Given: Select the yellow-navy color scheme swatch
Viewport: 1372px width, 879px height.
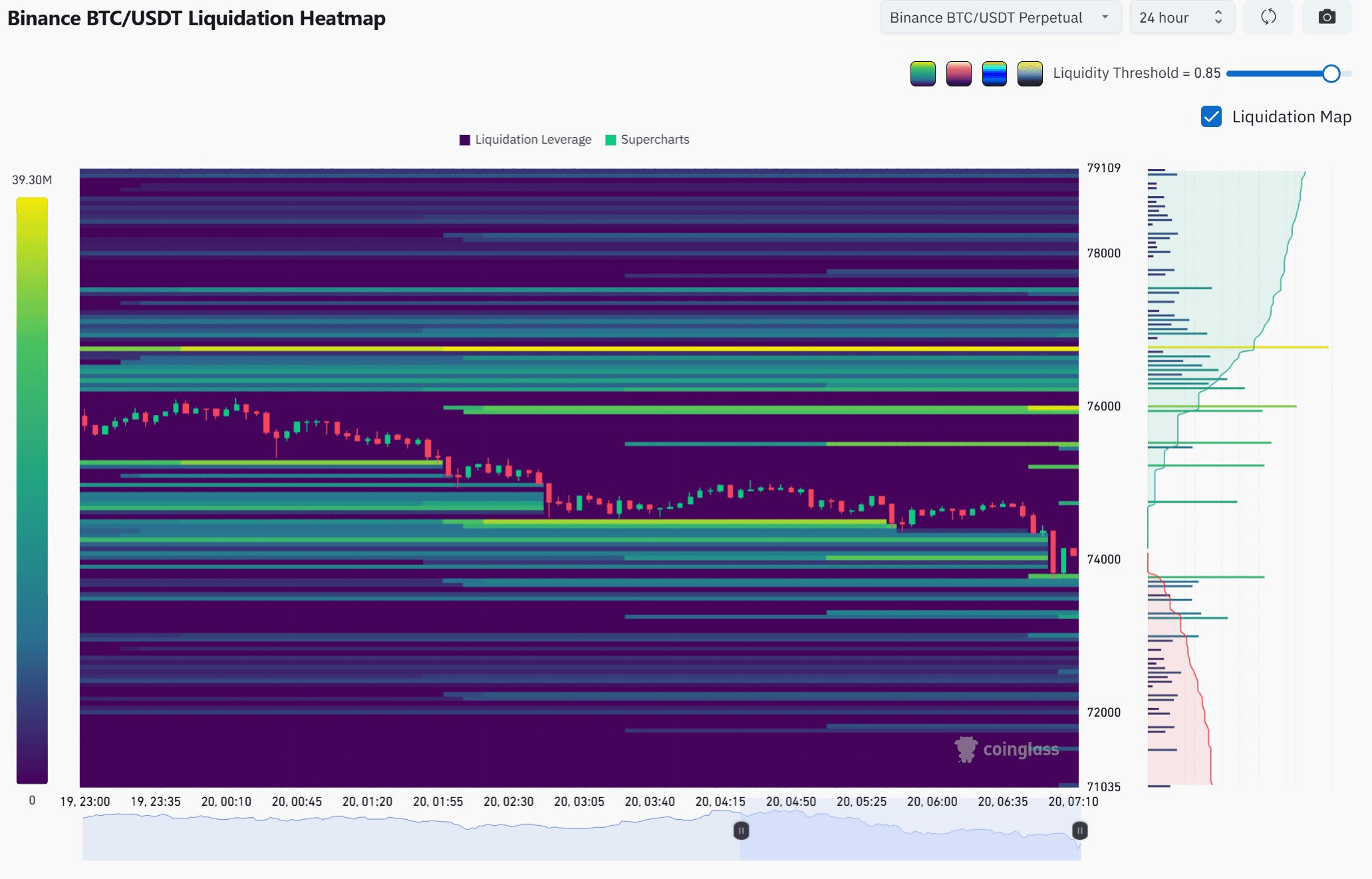Looking at the screenshot, I should [x=1029, y=74].
